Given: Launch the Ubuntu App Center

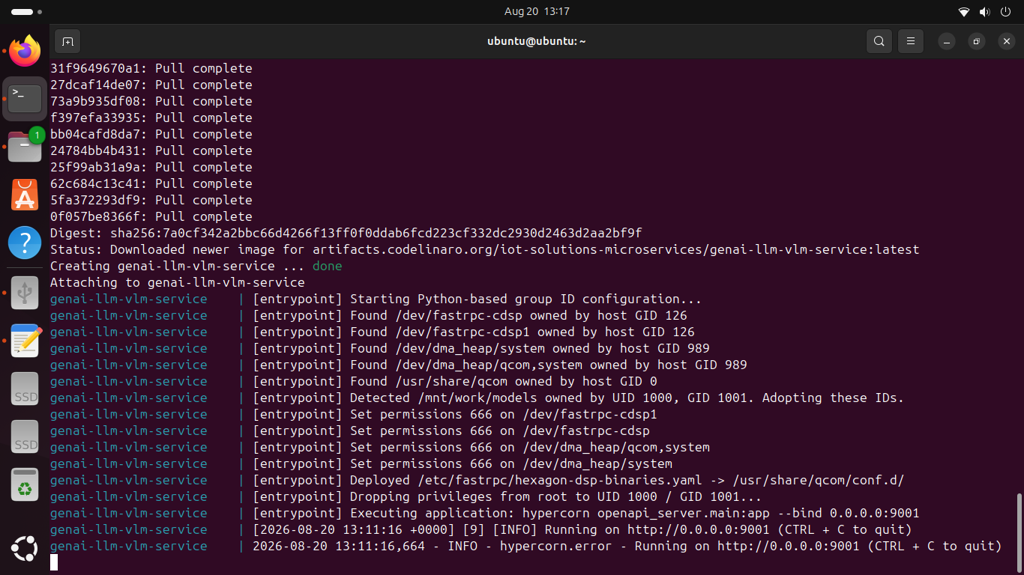Looking at the screenshot, I should point(25,195).
